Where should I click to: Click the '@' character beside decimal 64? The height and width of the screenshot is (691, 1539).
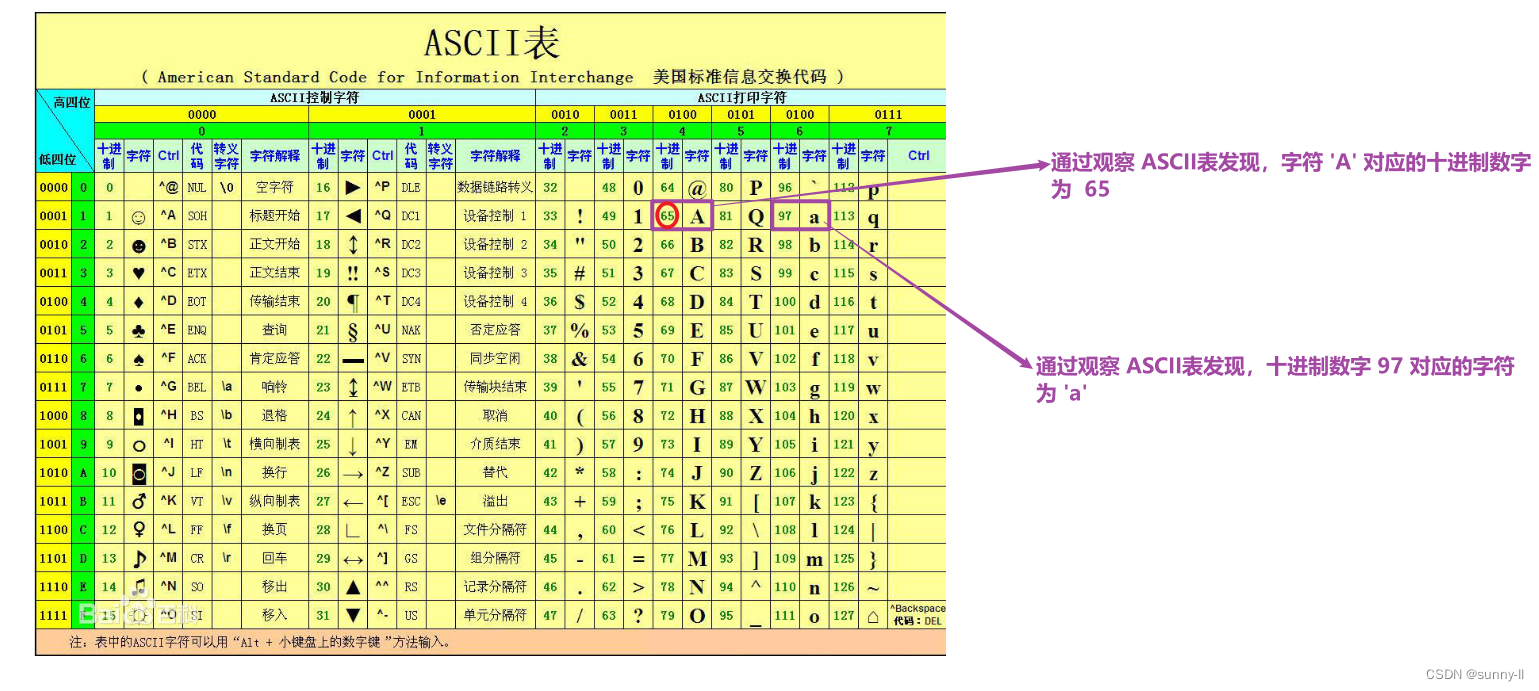click(697, 187)
